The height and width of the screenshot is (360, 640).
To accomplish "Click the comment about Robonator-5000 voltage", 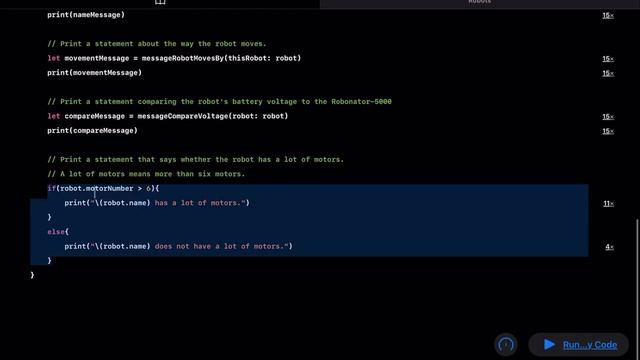I will [219, 101].
